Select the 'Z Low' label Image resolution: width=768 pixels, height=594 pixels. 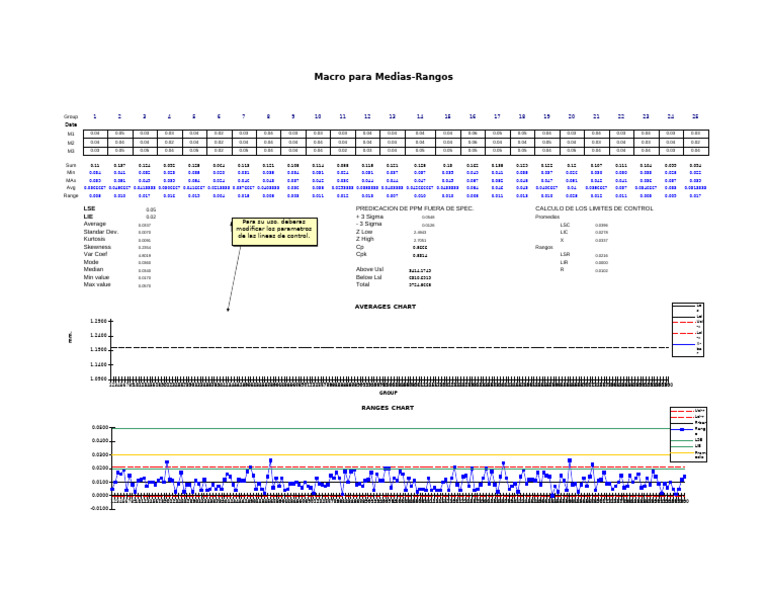[364, 232]
